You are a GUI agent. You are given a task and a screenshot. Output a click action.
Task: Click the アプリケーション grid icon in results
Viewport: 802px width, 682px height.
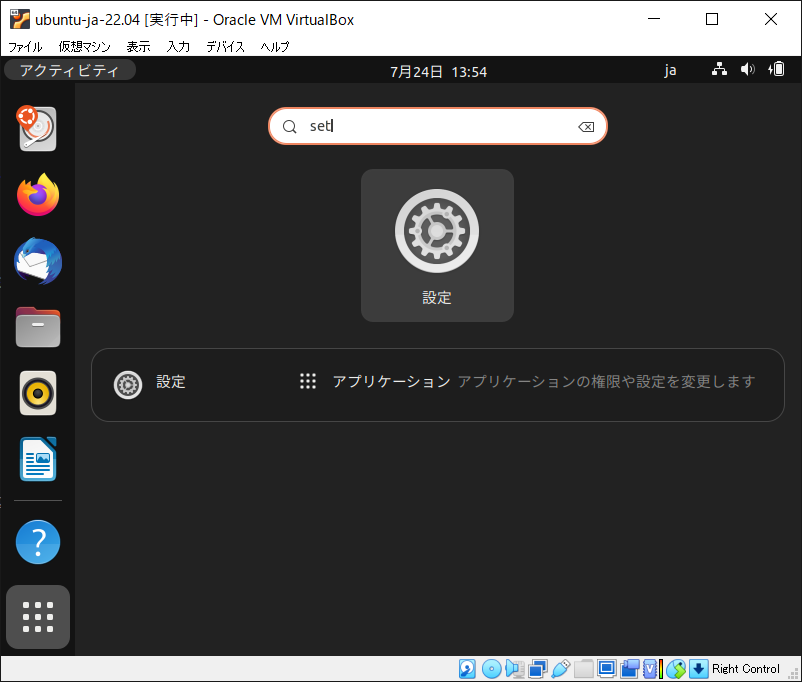(308, 381)
